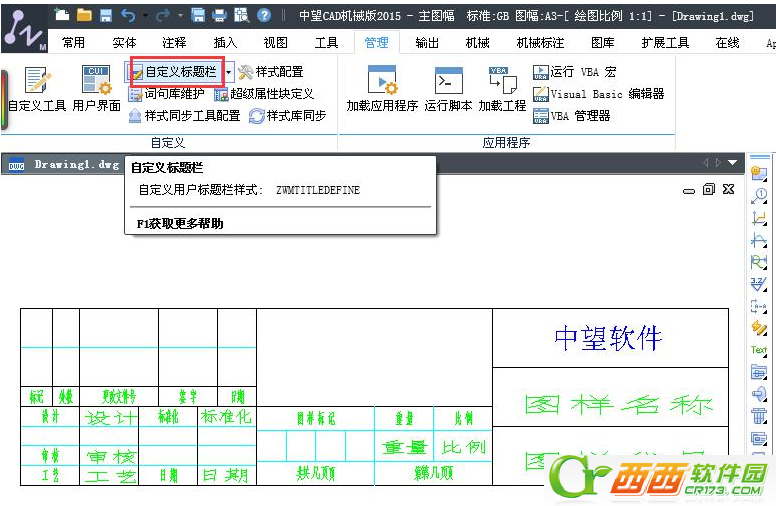Image resolution: width=776 pixels, height=506 pixels.
Task: Switch to the 注释 ribbon tab
Action: (174, 43)
